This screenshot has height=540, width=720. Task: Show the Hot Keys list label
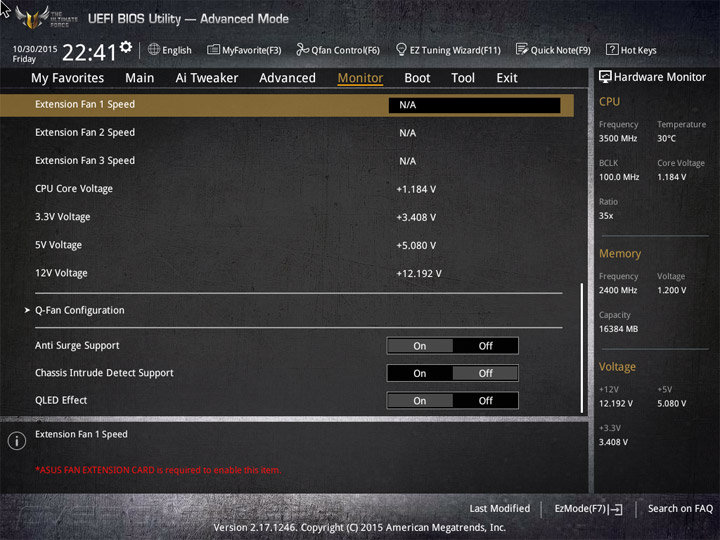[639, 50]
